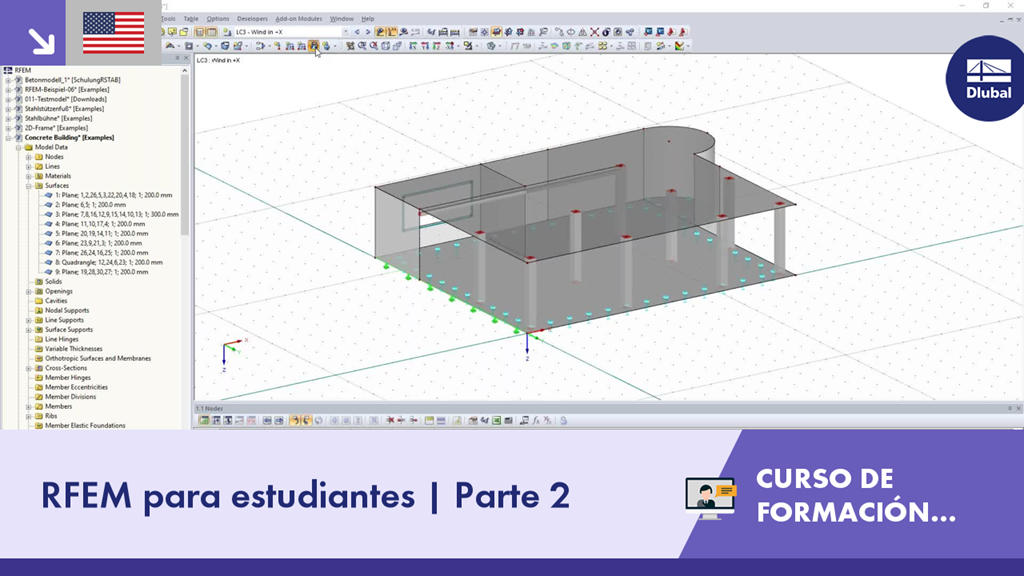1024x576 pixels.
Task: Select surface 8: Quadrangle entry
Action: pos(108,263)
